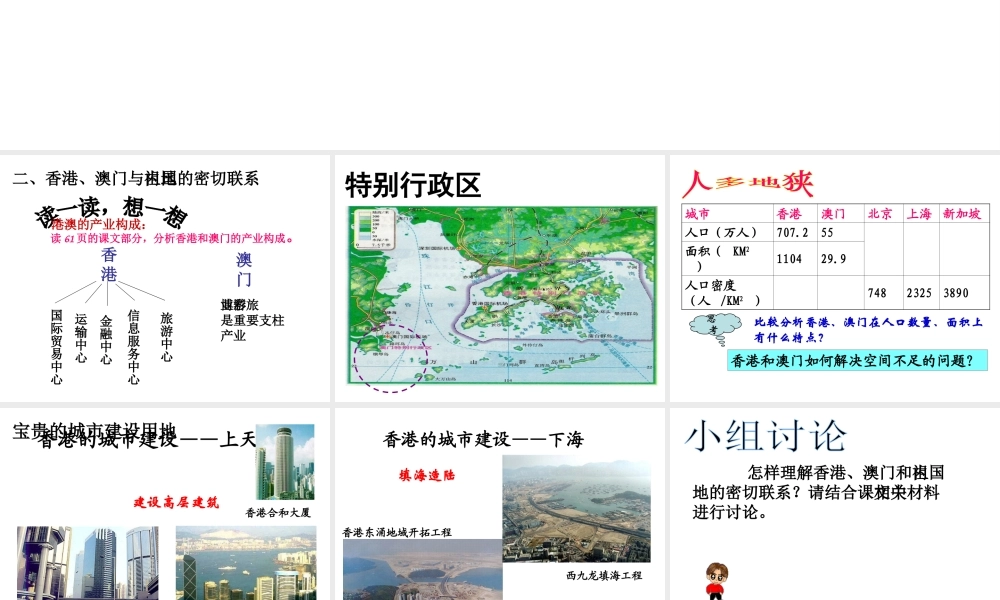The image size is (1000, 600).
Task: Click the Hong Kong map image
Action: [502, 295]
